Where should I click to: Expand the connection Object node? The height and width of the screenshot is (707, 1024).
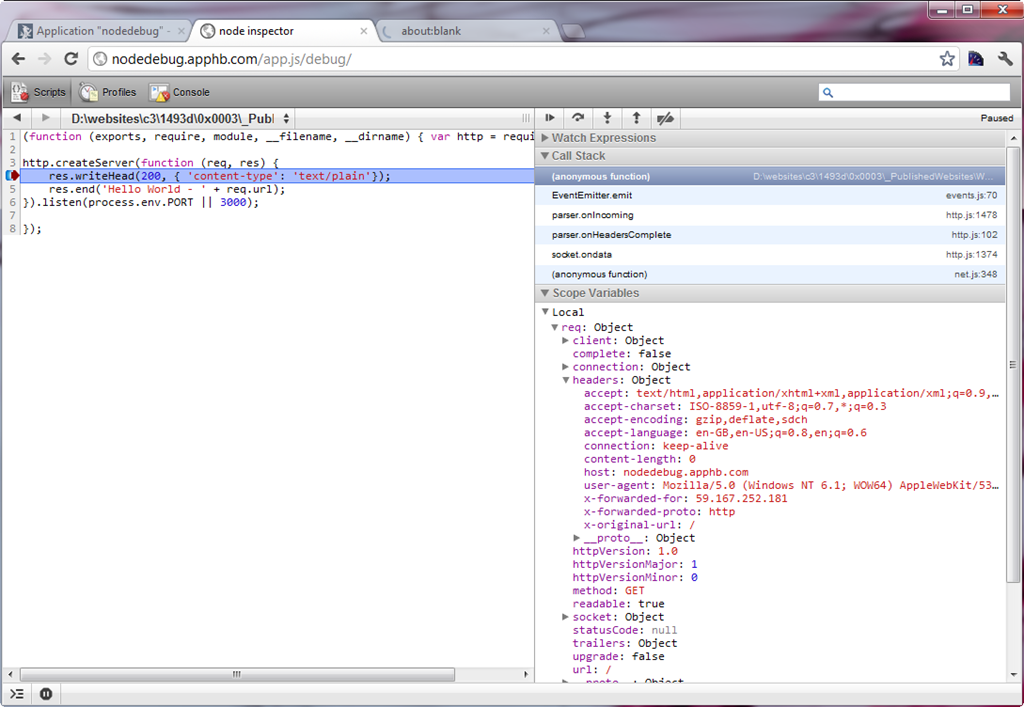(566, 367)
